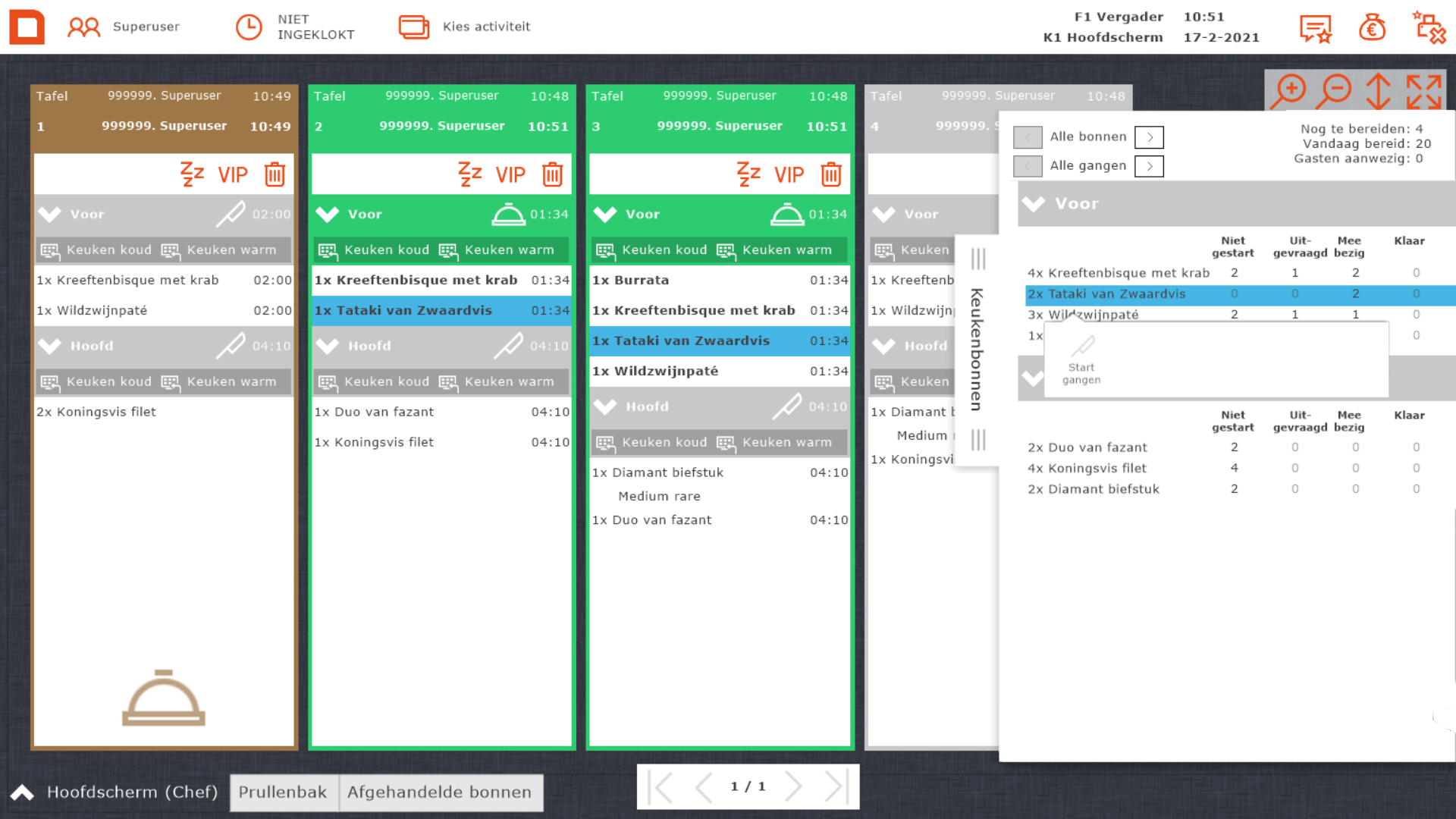Snooze table 2 order with Zz icon
Image resolution: width=1456 pixels, height=819 pixels.
tap(469, 174)
